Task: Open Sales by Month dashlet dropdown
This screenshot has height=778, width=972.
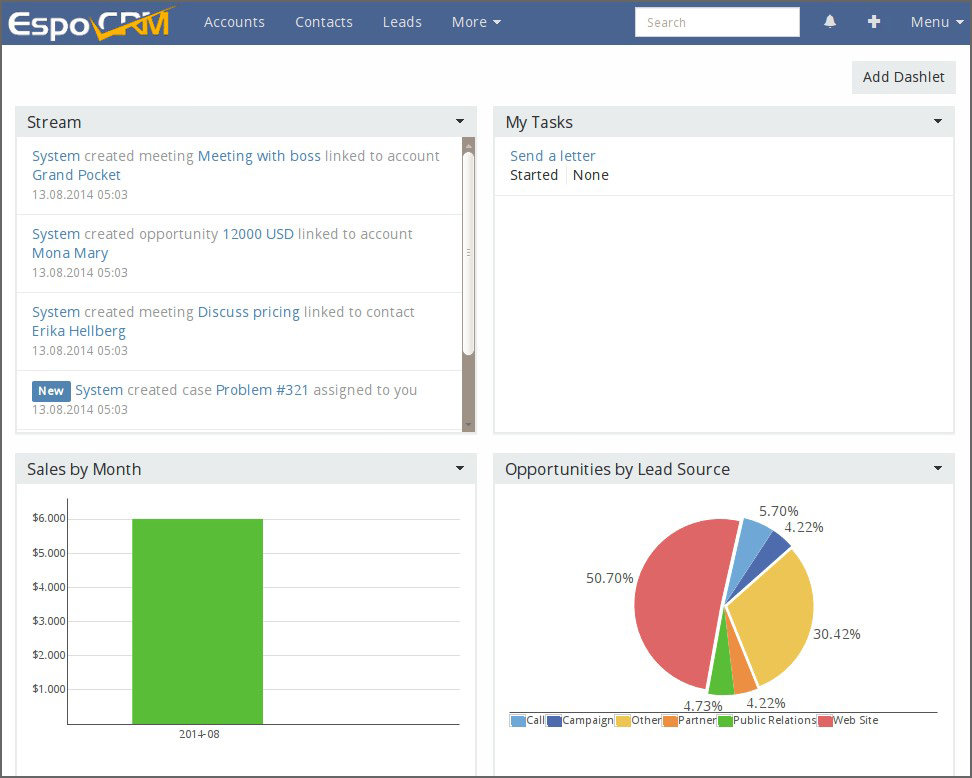Action: [x=460, y=469]
